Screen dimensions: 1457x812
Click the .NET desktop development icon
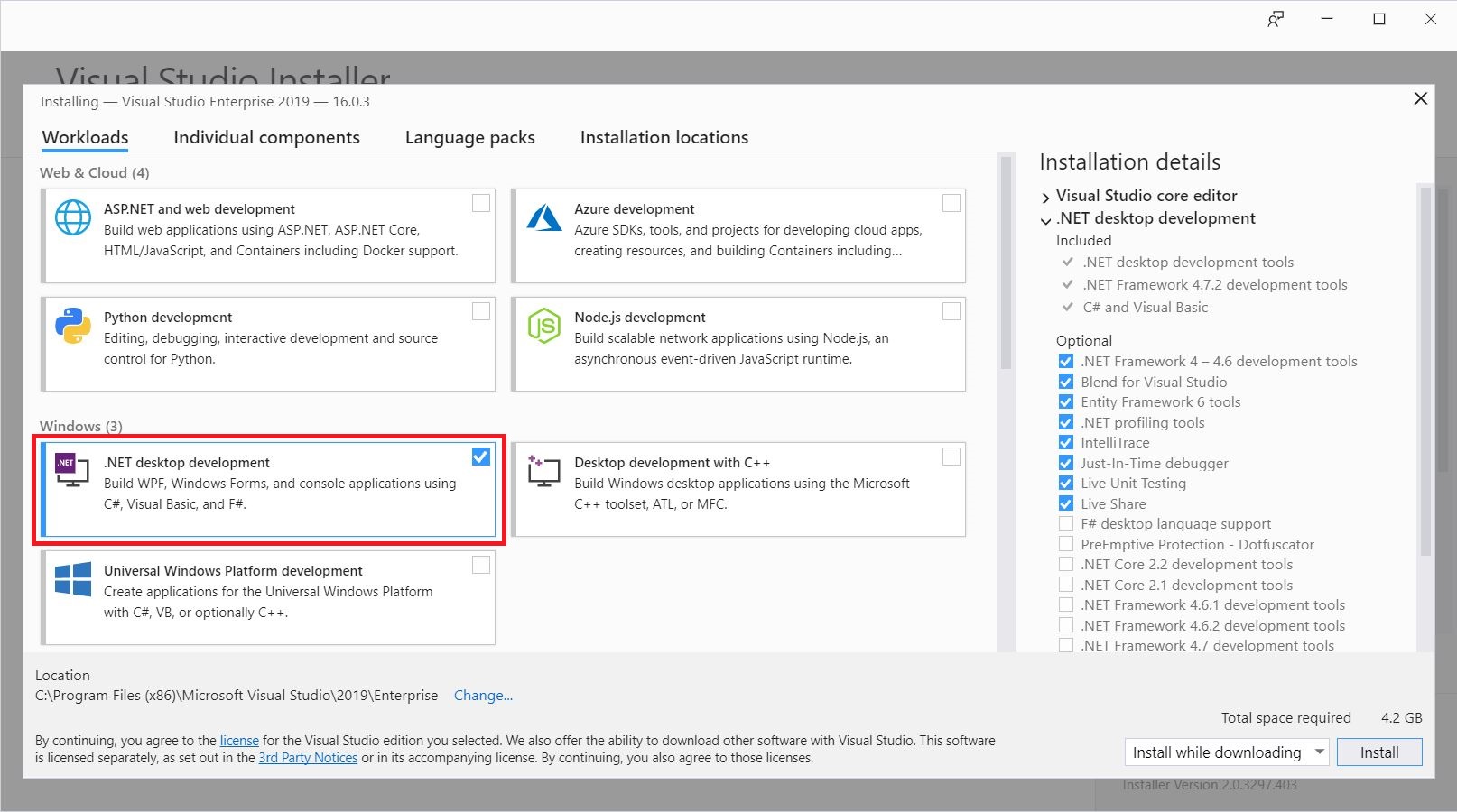tap(72, 470)
